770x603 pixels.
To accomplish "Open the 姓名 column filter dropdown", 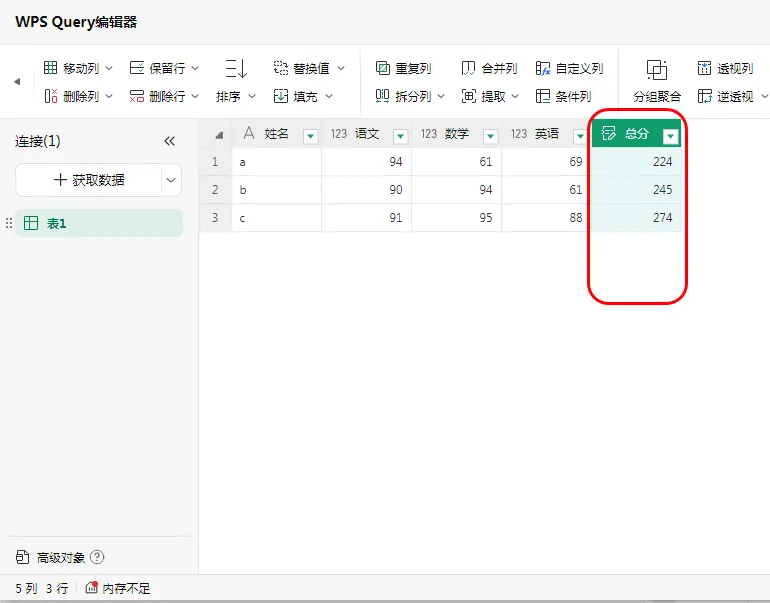I will click(310, 136).
